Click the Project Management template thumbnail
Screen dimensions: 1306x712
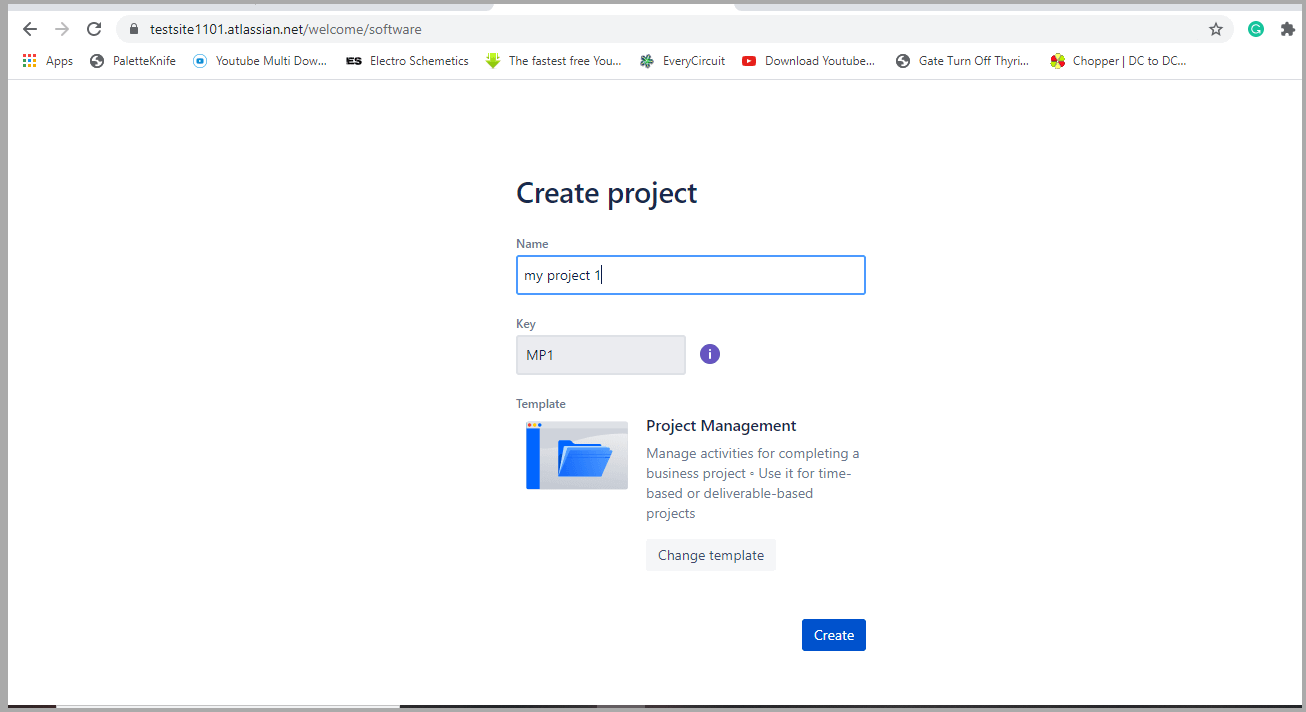point(577,455)
